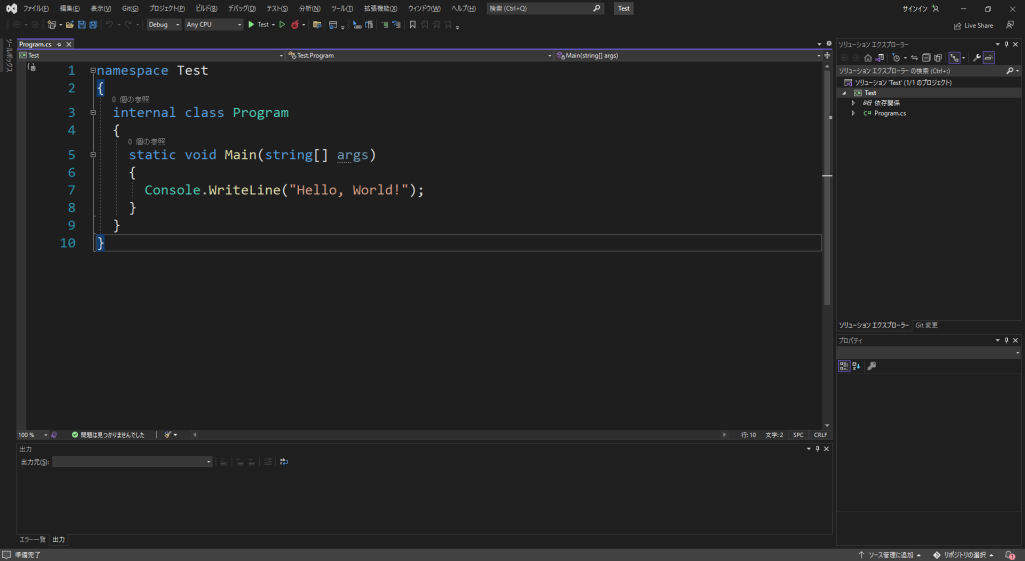Viewport: 1025px width, 561px height.
Task: Open the Test.Program type dropdown
Action: tap(420, 56)
